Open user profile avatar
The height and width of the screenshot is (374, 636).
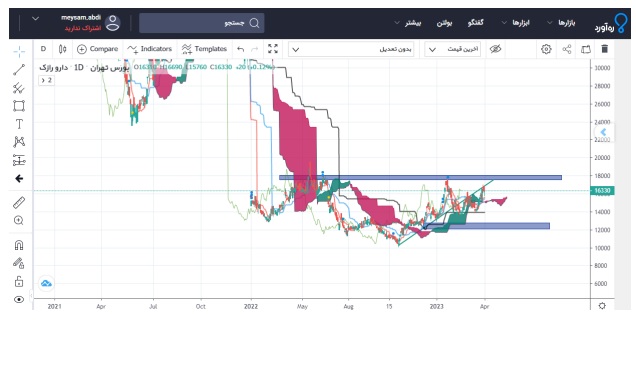click(x=112, y=23)
